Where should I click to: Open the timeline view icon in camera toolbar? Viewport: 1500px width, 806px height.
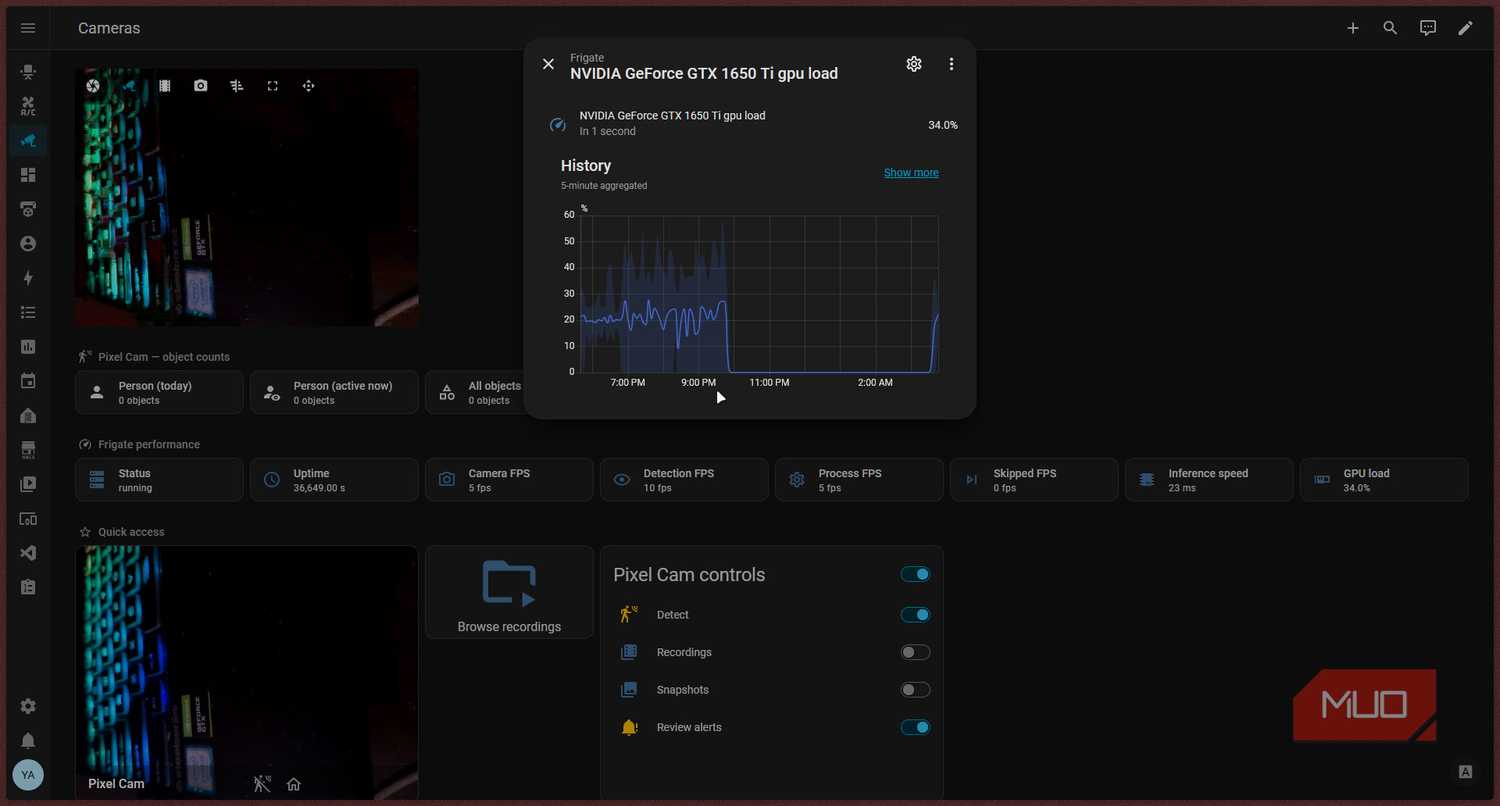(237, 86)
